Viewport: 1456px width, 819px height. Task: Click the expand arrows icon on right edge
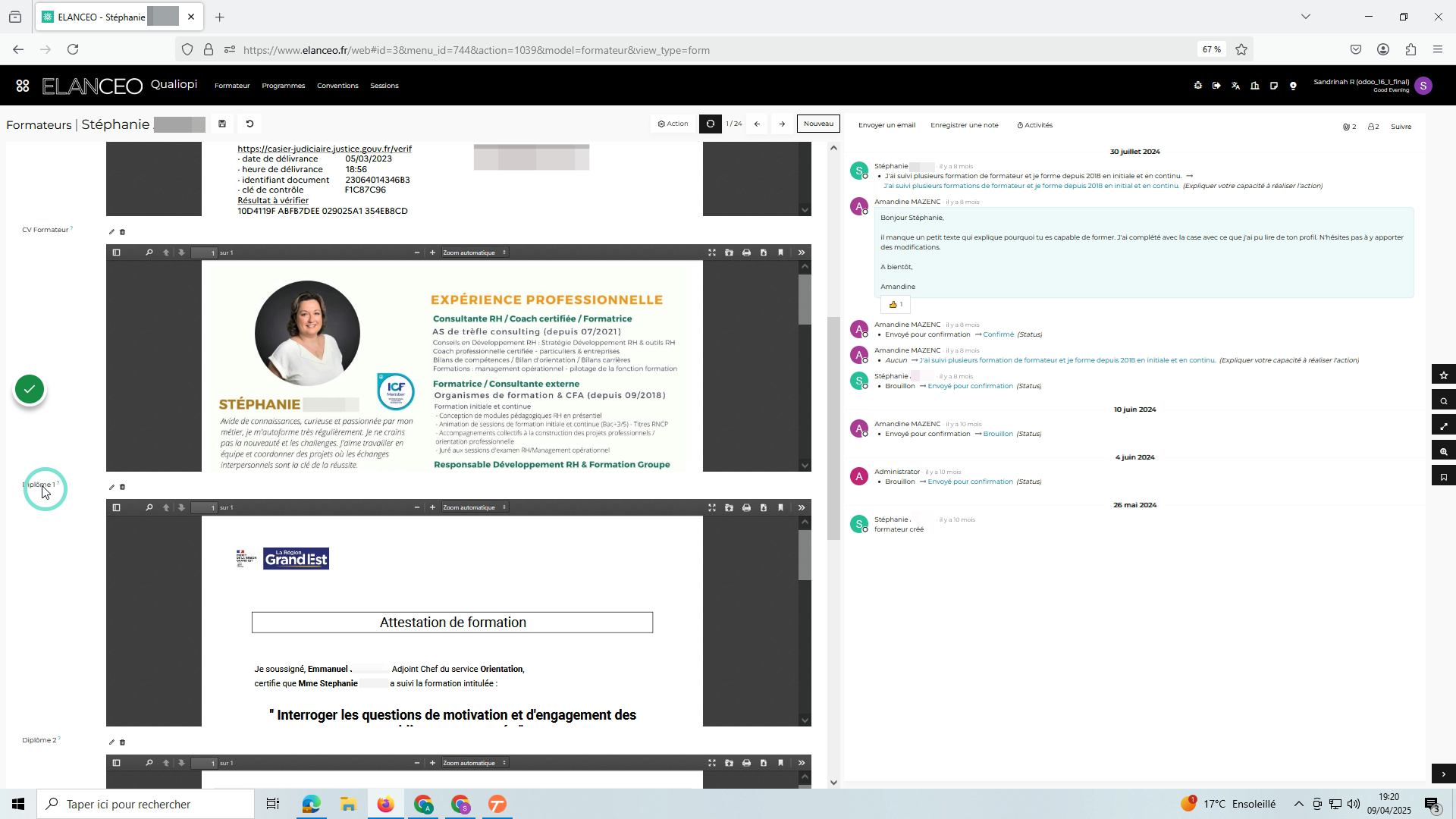click(x=1444, y=426)
